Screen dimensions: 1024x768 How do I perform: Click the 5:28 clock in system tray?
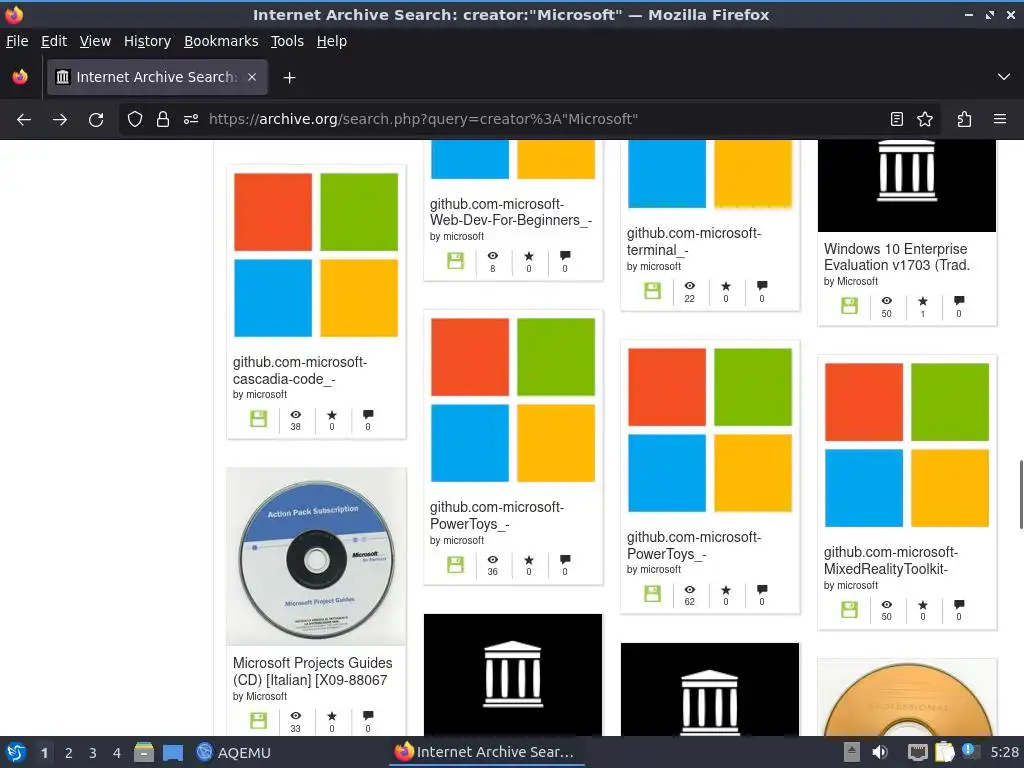1004,752
